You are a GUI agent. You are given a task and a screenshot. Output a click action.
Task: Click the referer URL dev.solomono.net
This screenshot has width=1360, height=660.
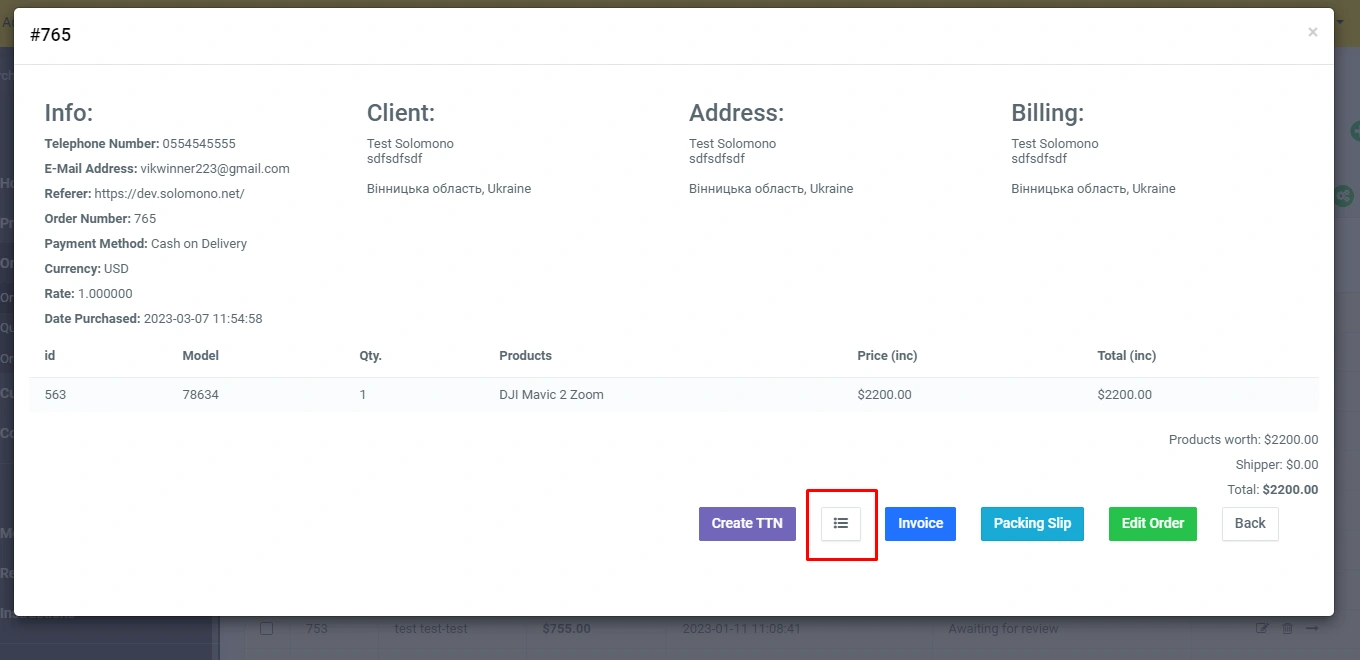[169, 194]
